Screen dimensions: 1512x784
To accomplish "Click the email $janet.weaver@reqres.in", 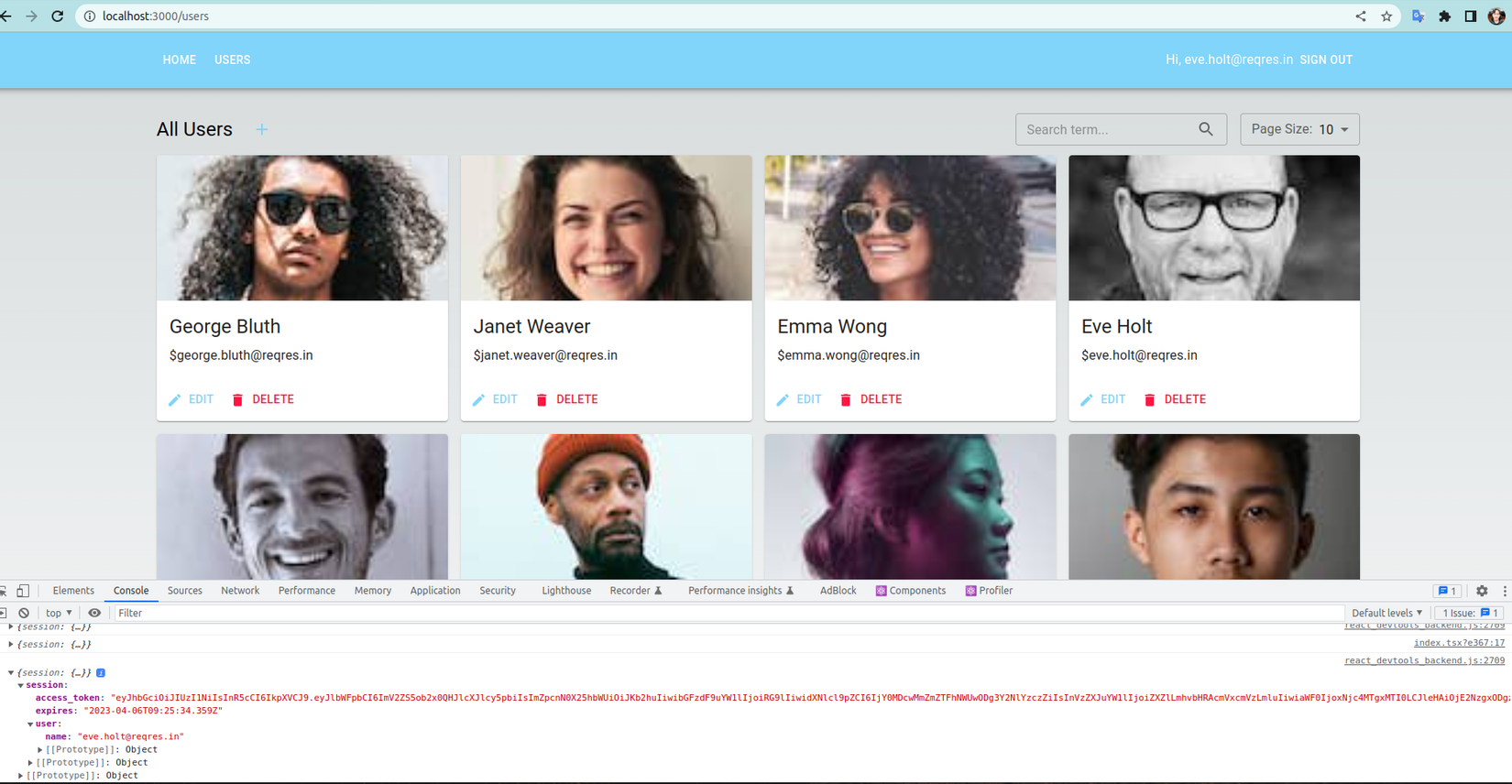I will 545,355.
